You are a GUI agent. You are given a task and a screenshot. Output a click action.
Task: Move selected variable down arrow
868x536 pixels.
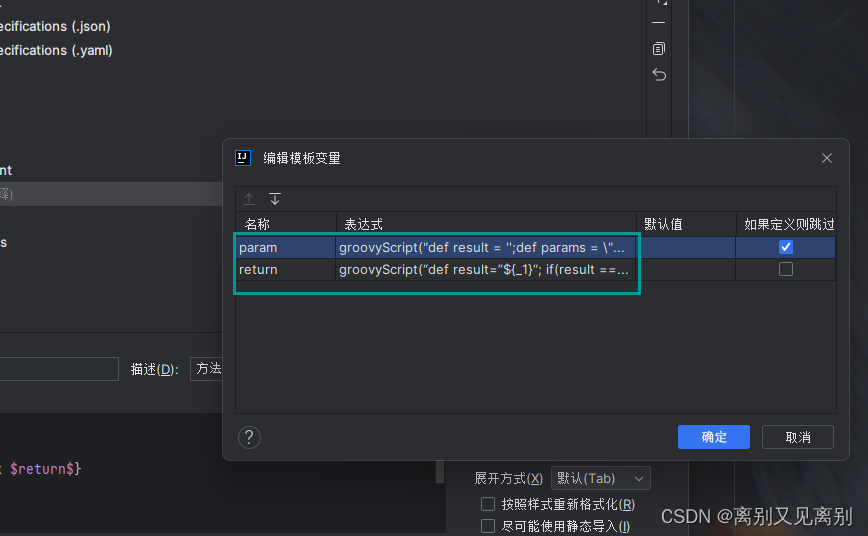point(275,199)
